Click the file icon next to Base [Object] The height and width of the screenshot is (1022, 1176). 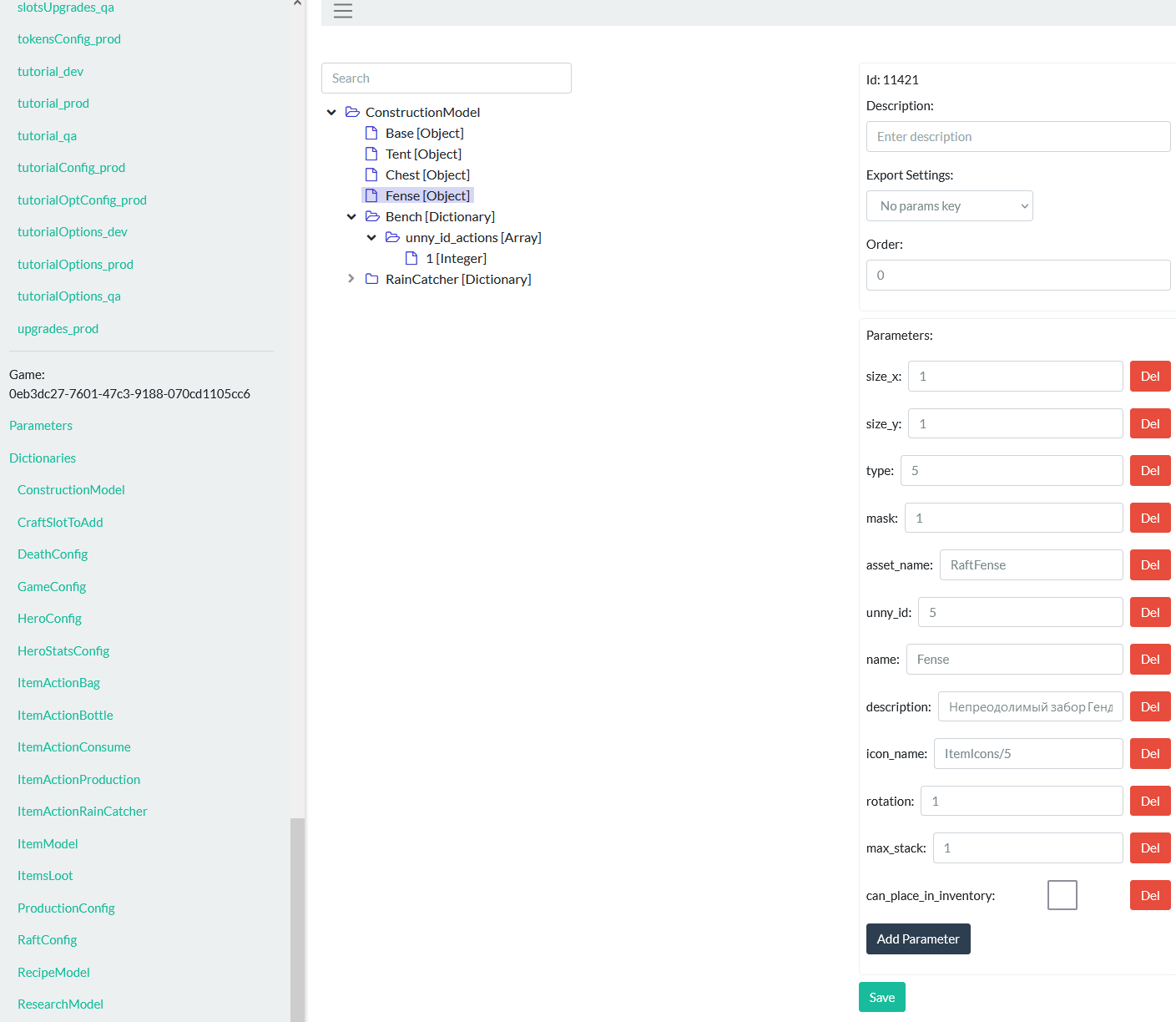click(x=371, y=133)
